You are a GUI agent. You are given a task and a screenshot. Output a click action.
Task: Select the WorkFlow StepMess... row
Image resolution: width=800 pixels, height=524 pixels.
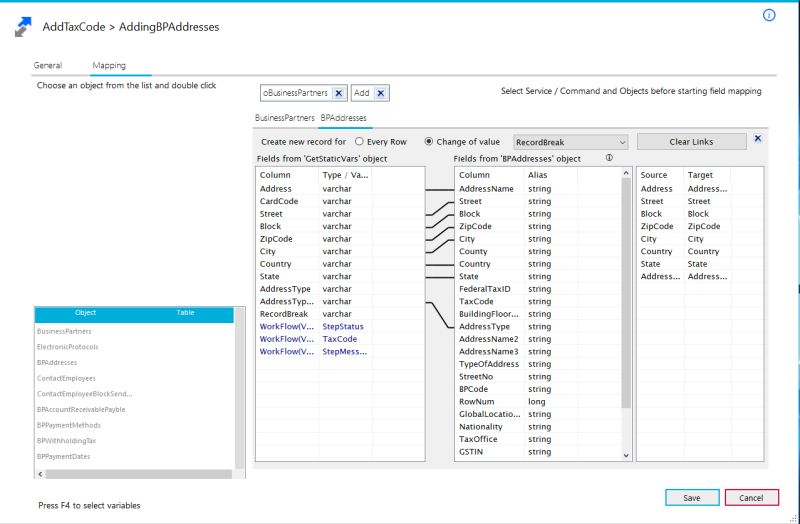pos(340,352)
